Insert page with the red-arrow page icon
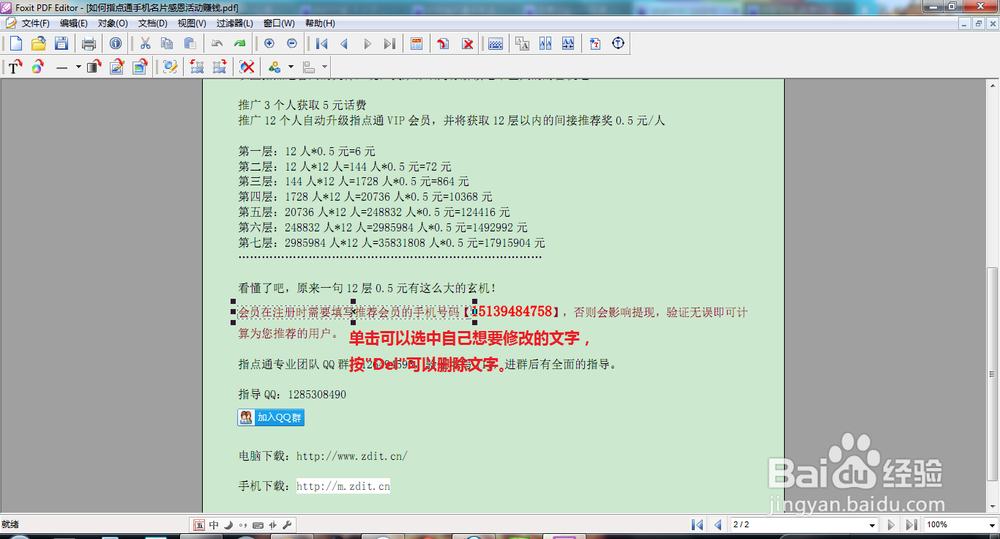Image resolution: width=1000 pixels, height=539 pixels. (443, 43)
